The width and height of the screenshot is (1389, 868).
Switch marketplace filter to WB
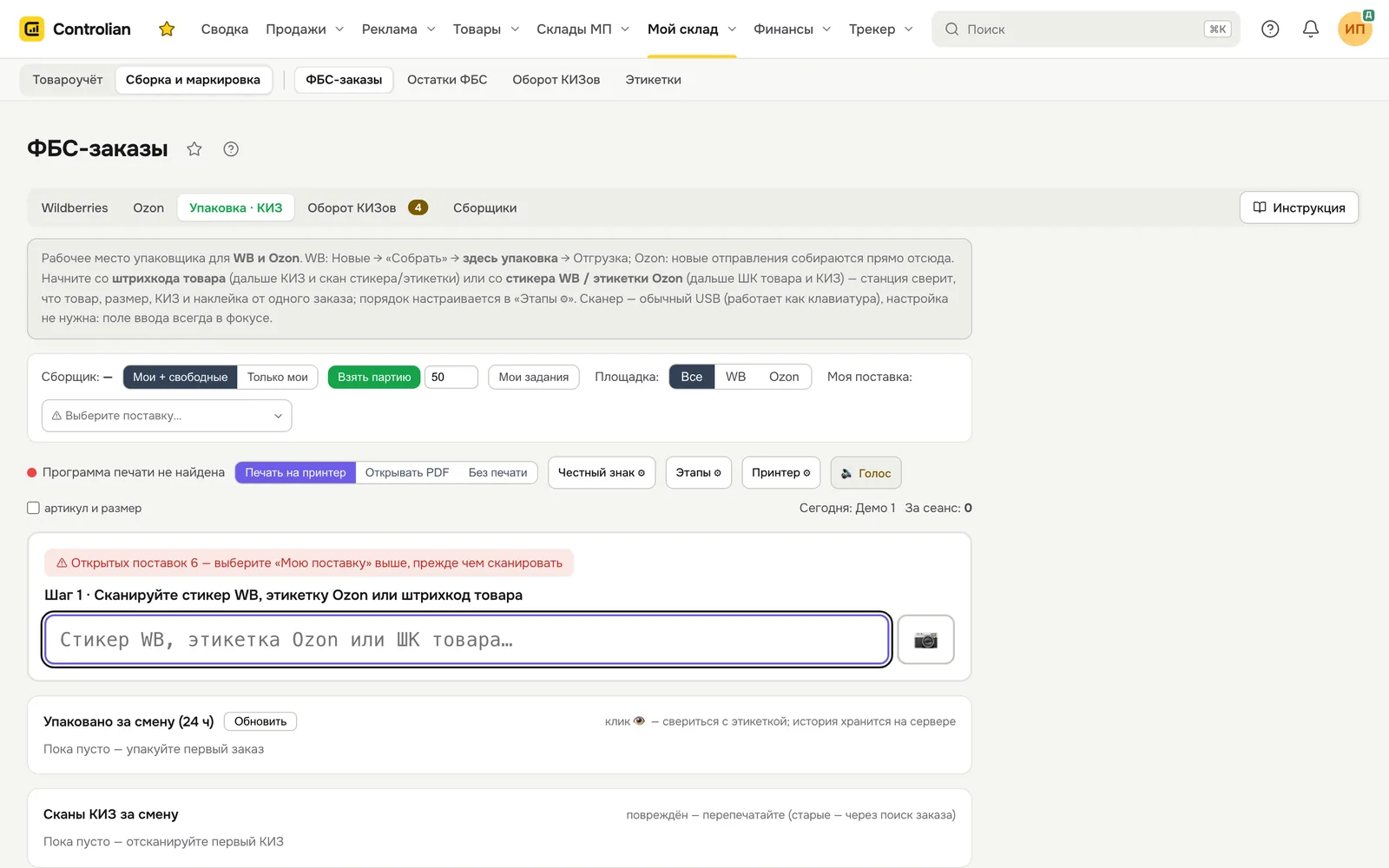coord(736,378)
